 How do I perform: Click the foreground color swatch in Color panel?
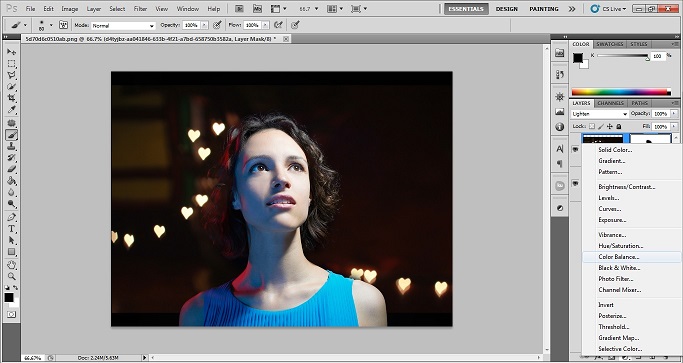coord(578,58)
